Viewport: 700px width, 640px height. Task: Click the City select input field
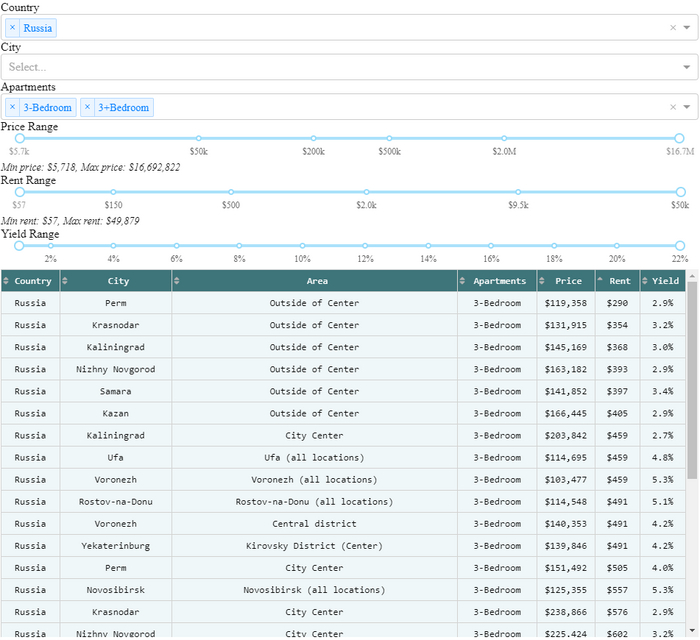click(x=330, y=67)
